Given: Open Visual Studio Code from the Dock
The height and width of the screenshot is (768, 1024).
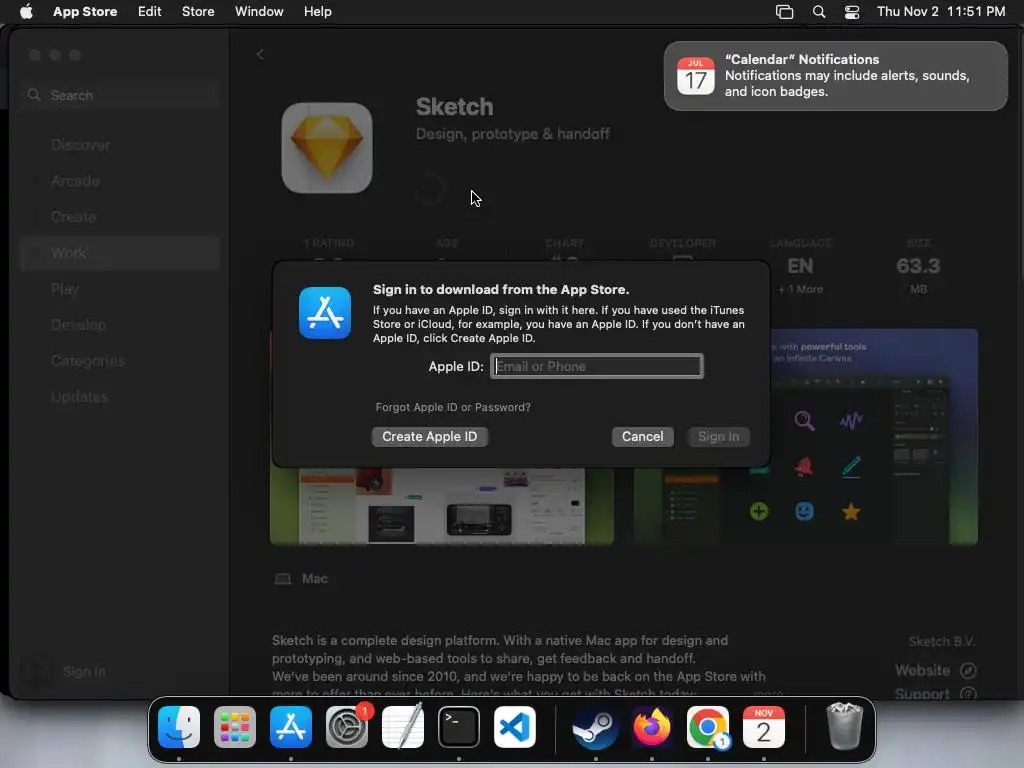Looking at the screenshot, I should pos(515,727).
